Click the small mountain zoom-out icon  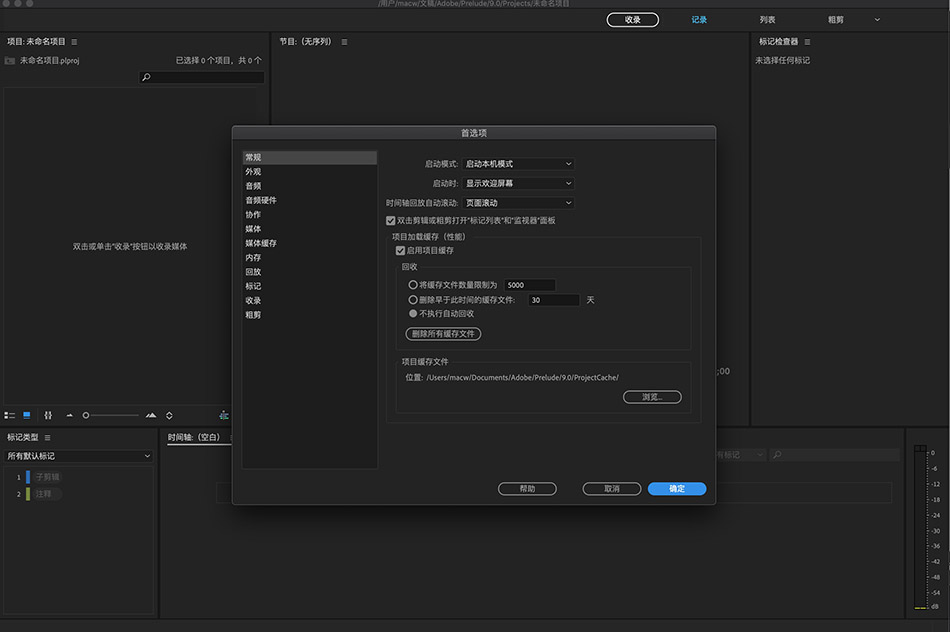pos(69,416)
